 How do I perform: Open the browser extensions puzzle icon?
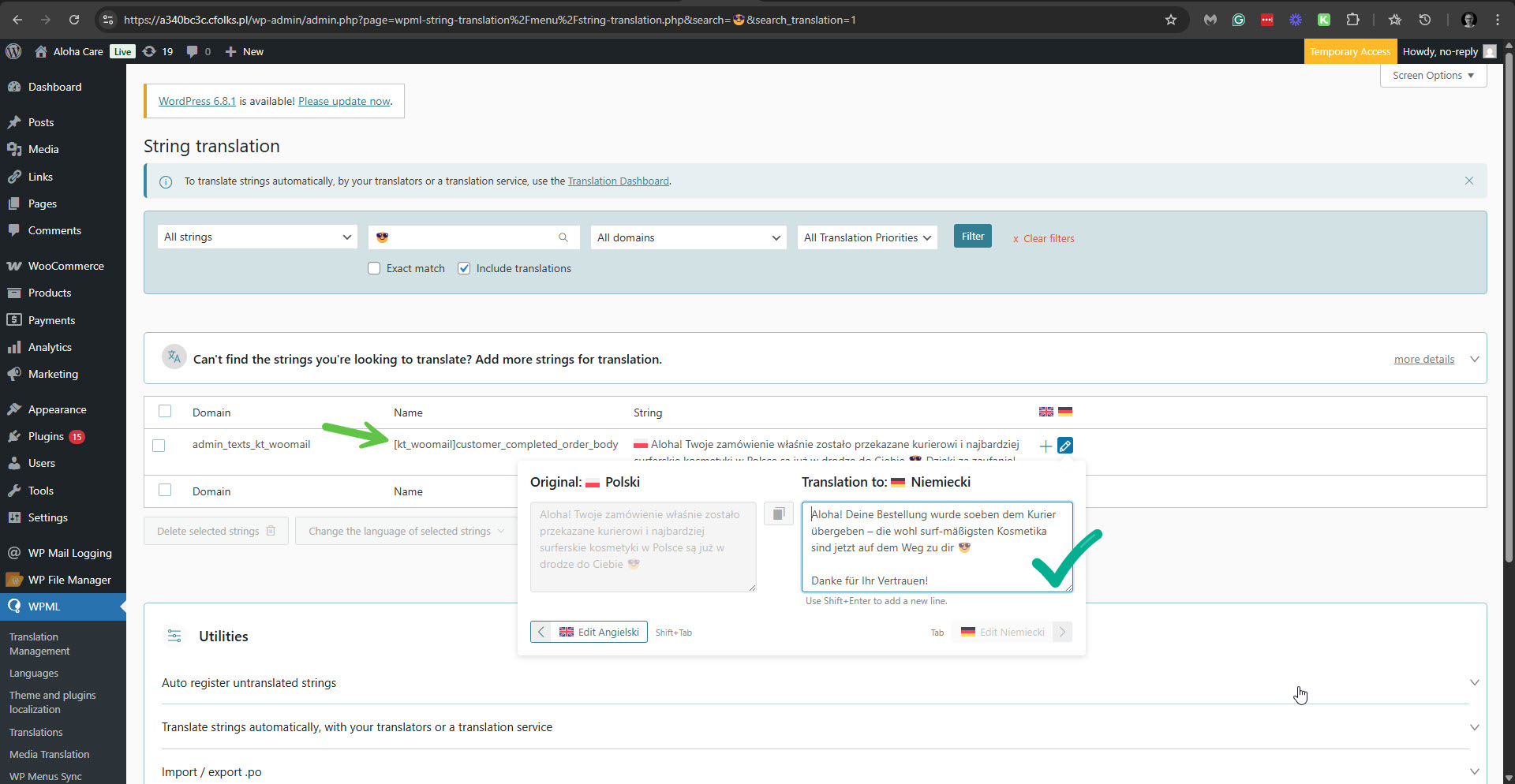tap(1352, 20)
